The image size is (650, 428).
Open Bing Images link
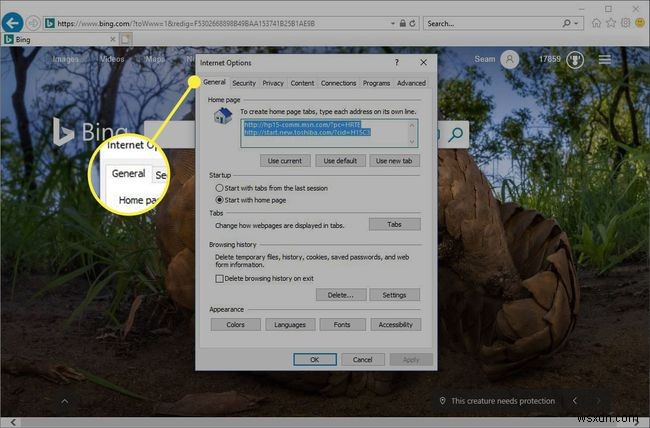(65, 59)
